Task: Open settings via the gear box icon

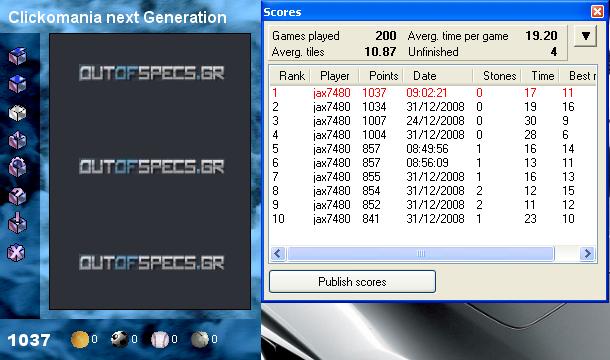Action: [x=18, y=167]
